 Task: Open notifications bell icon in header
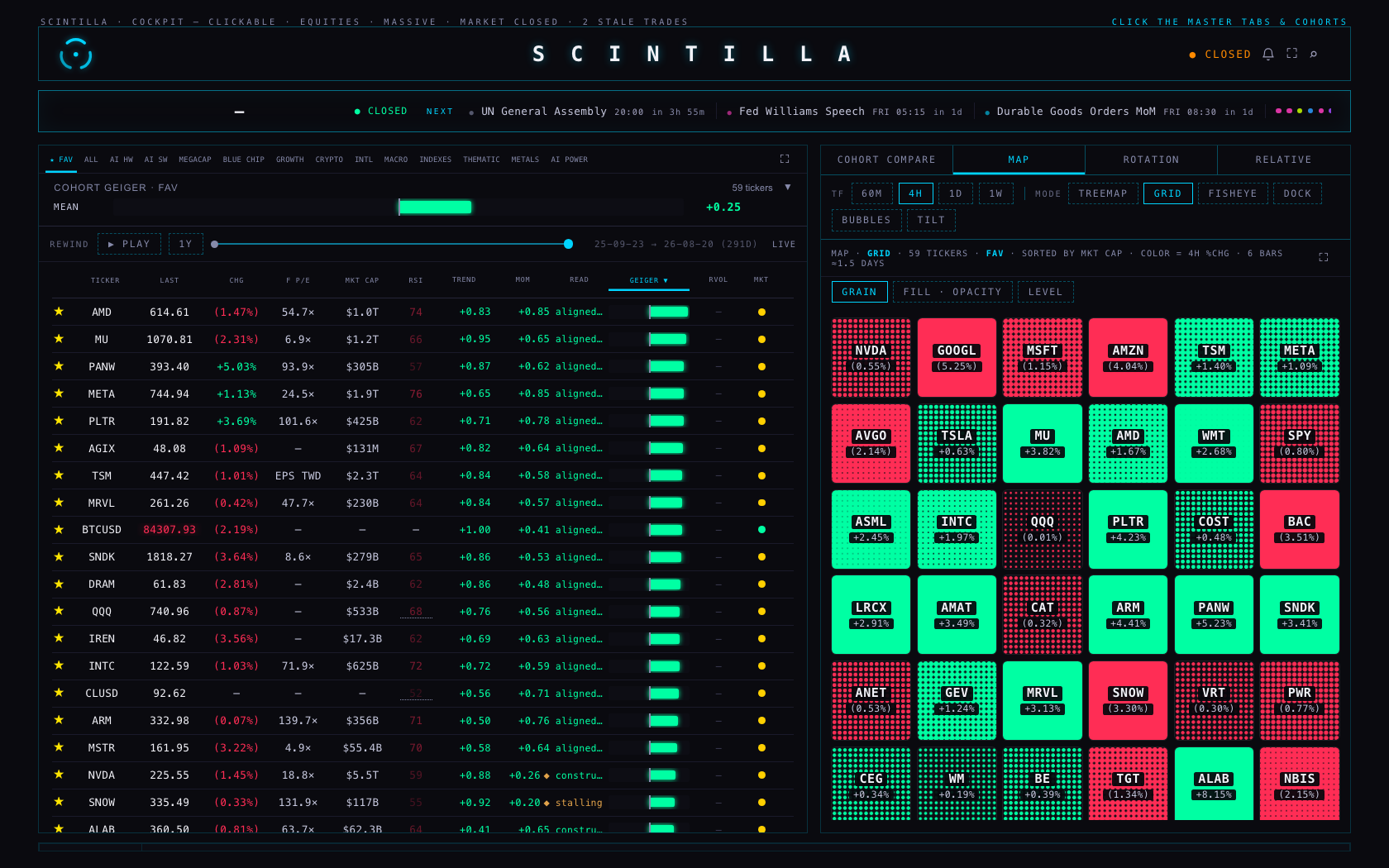coord(1267,54)
